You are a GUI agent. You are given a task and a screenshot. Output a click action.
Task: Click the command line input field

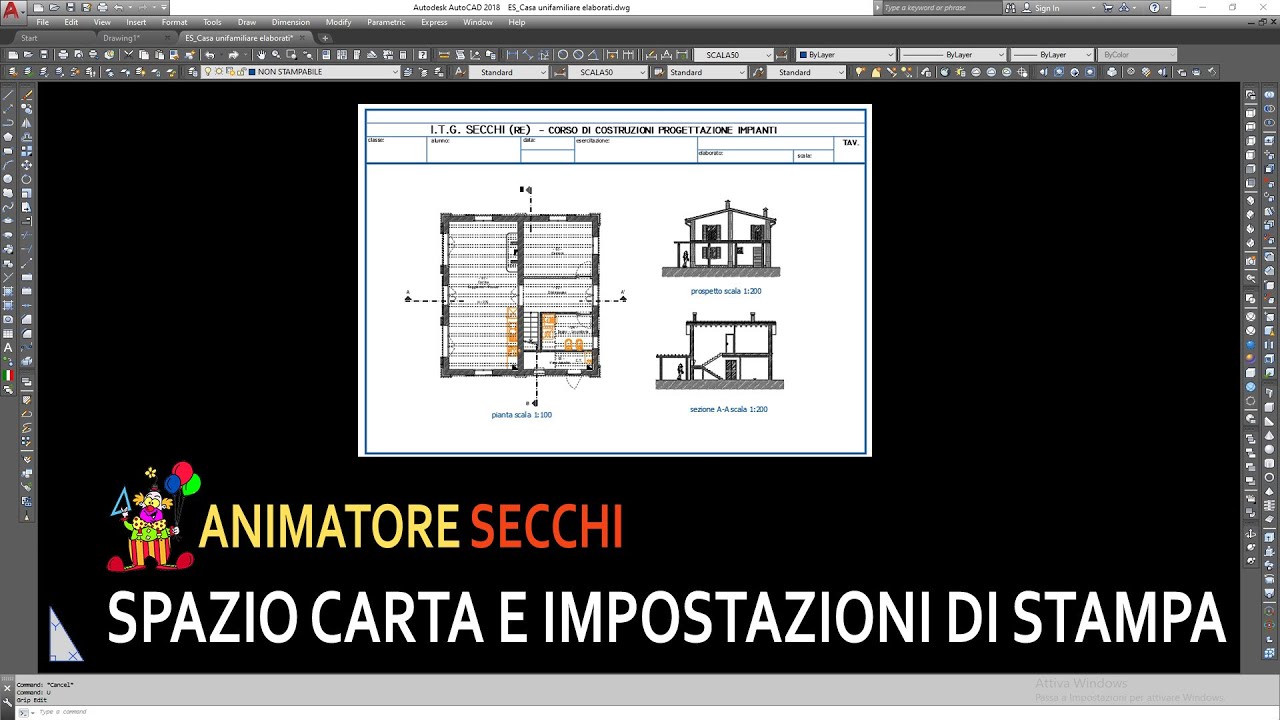[640, 712]
